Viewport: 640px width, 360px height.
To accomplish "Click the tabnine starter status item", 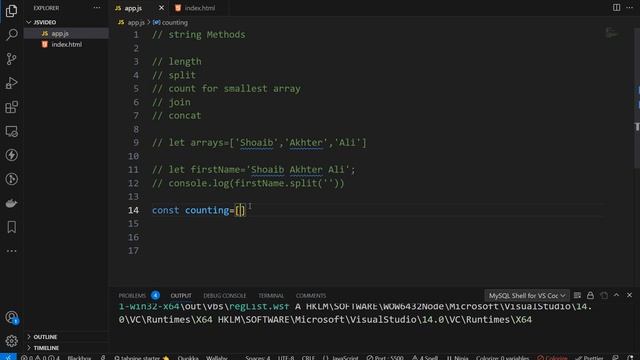I will pyautogui.click(x=142, y=357).
